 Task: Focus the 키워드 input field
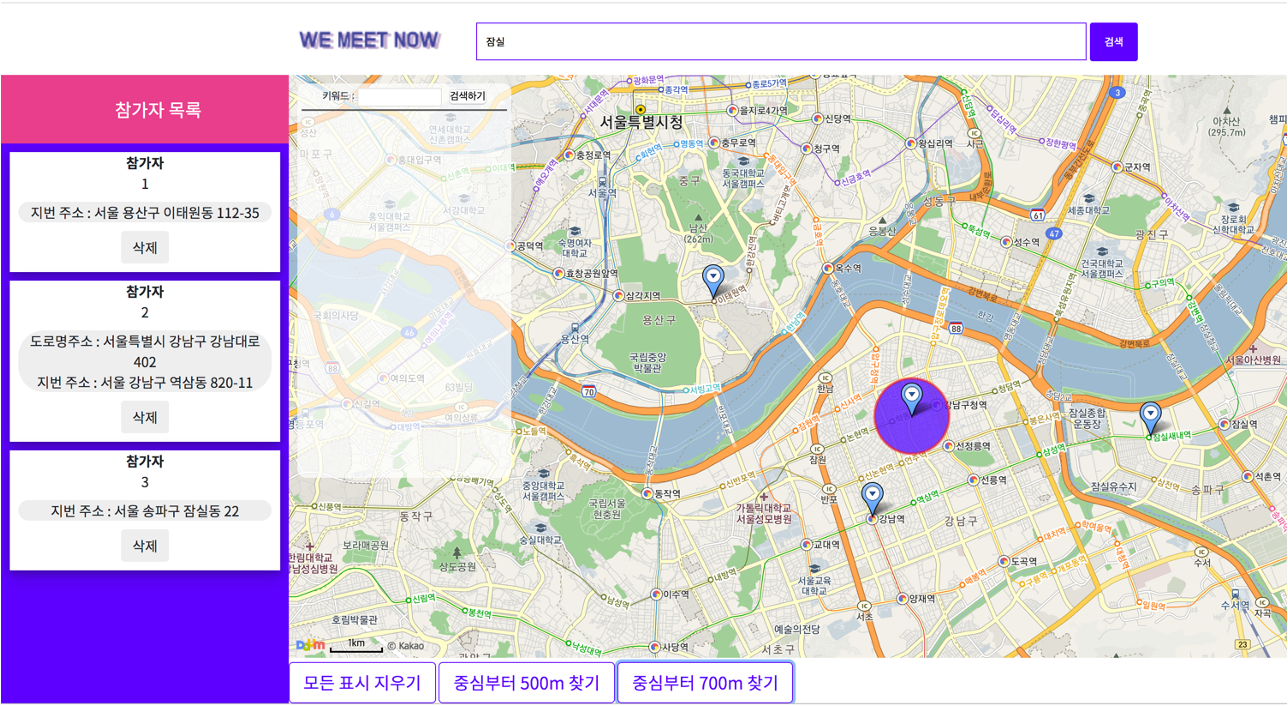tap(400, 96)
